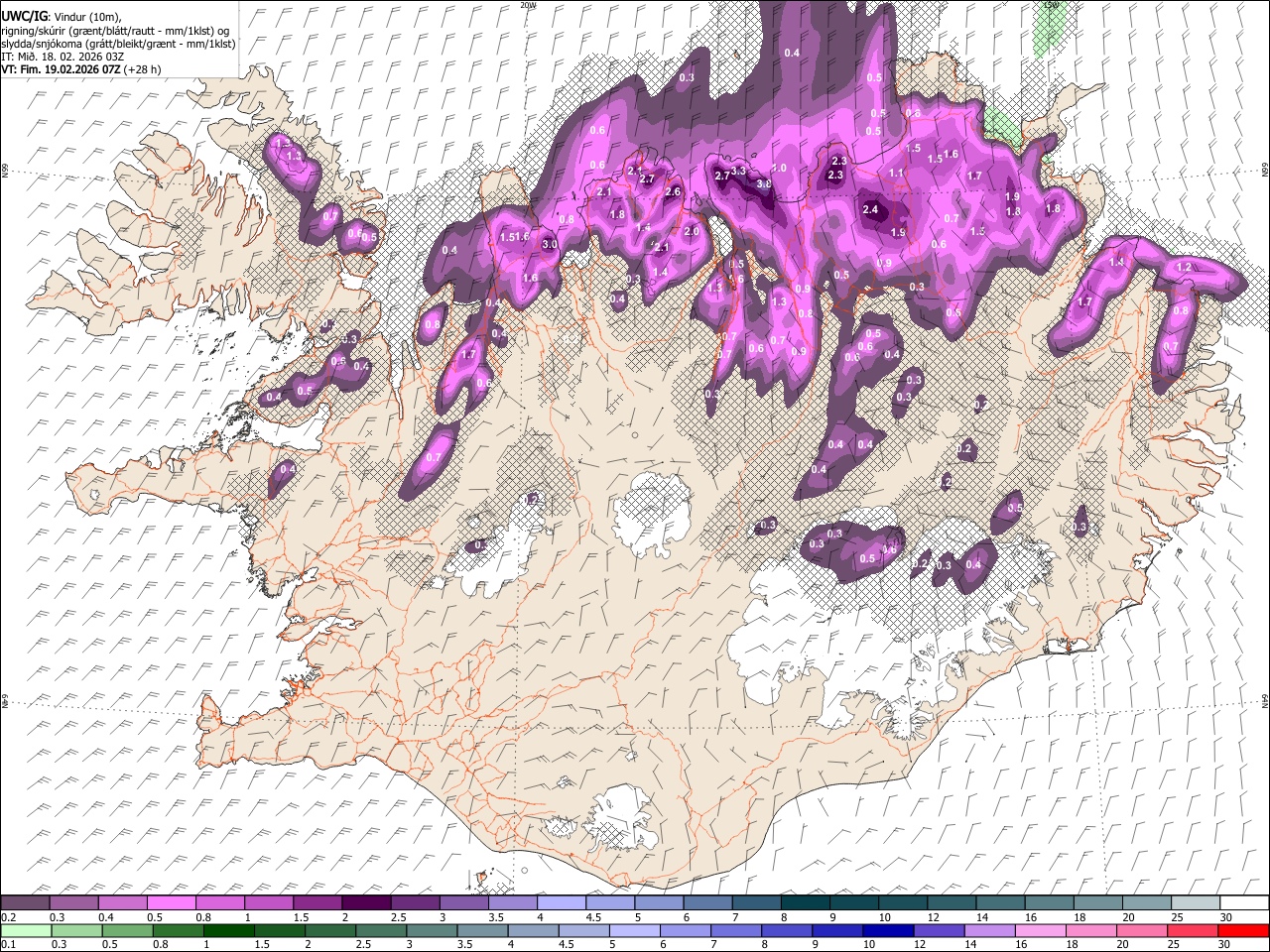Image resolution: width=1270 pixels, height=952 pixels.
Task: Click the deep blue 10 swatch in the lower legend row
Action: pyautogui.click(x=888, y=930)
